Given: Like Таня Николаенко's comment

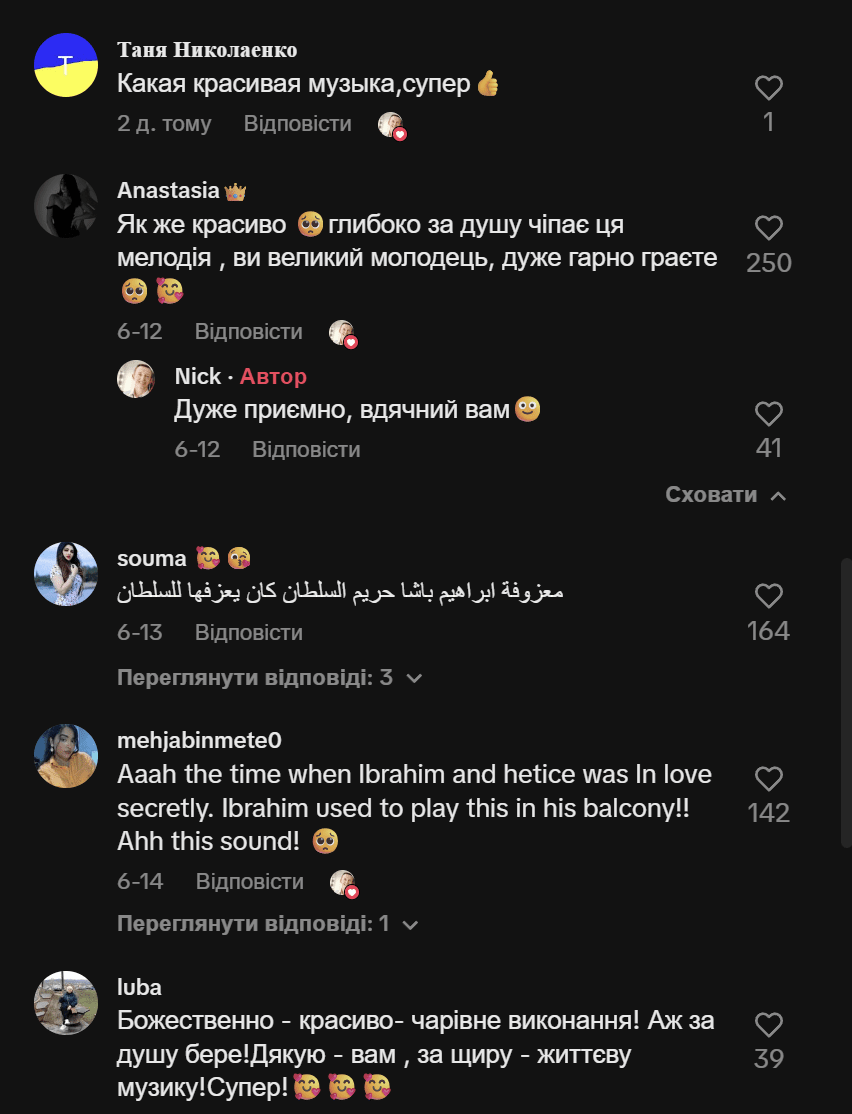Looking at the screenshot, I should click(768, 89).
